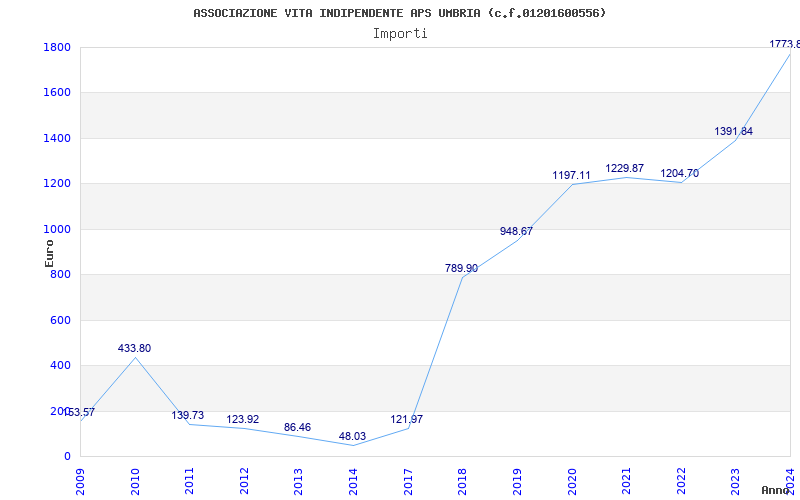The width and height of the screenshot is (800, 500).
Task: Select the 1204.70 data label
Action: point(680,173)
